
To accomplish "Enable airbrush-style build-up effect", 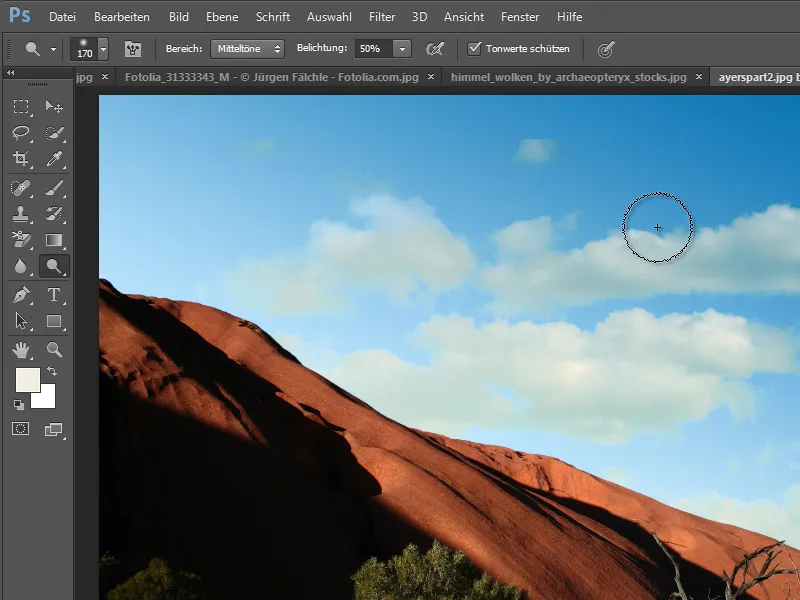I will click(x=435, y=49).
